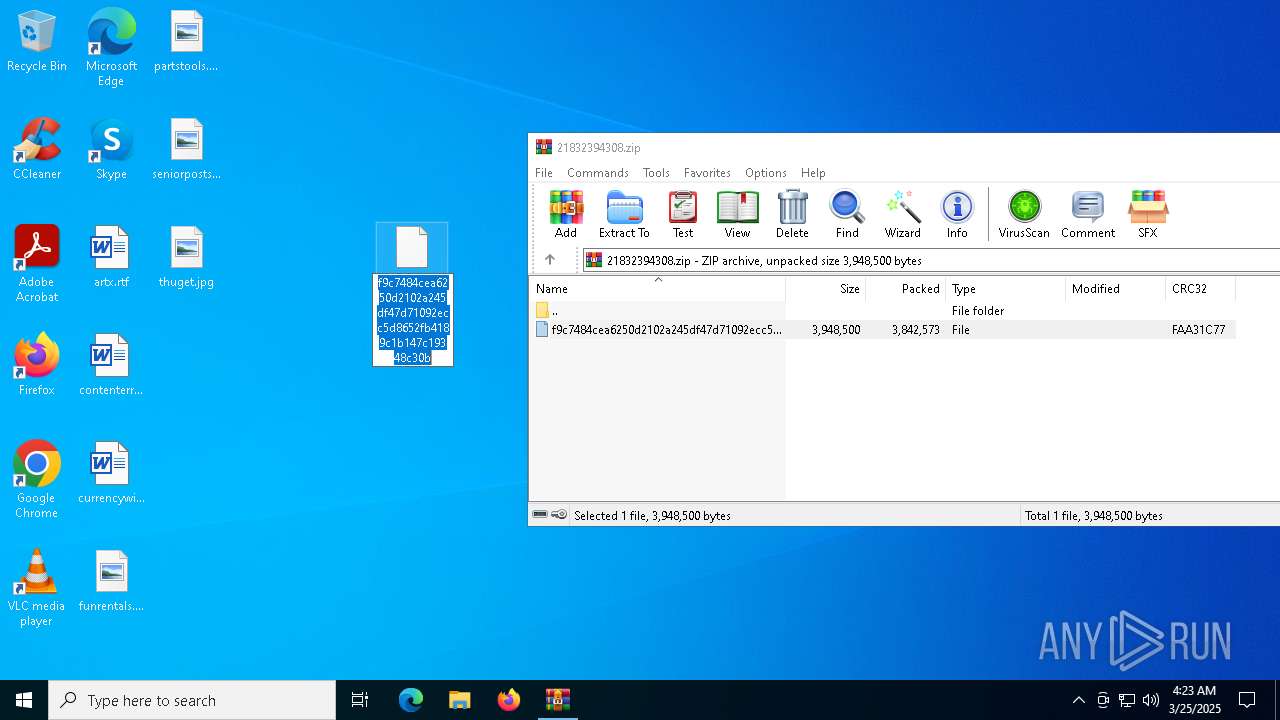The image size is (1280, 720).
Task: Sort by the Packed column header
Action: point(906,289)
